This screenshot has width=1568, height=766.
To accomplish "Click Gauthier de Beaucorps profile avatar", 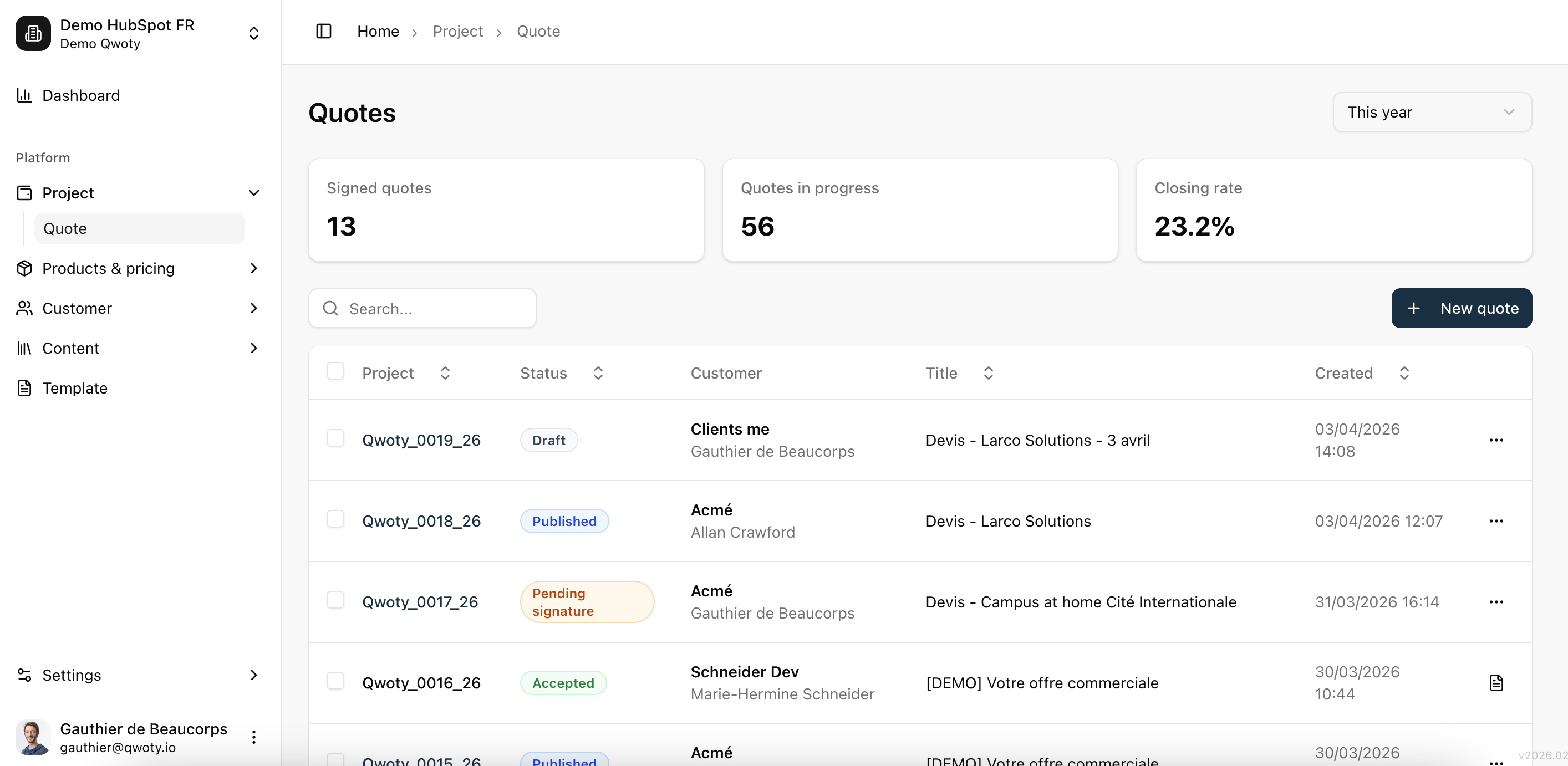I will pyautogui.click(x=33, y=737).
